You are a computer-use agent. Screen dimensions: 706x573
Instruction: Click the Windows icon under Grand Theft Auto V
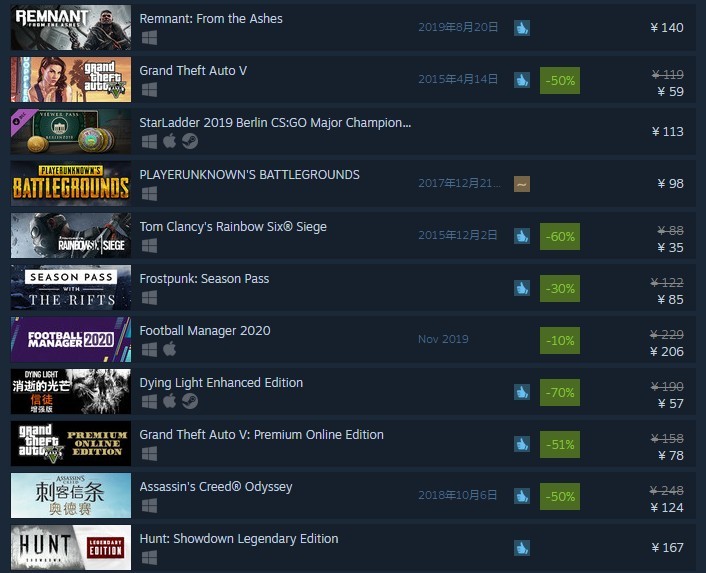pos(149,90)
